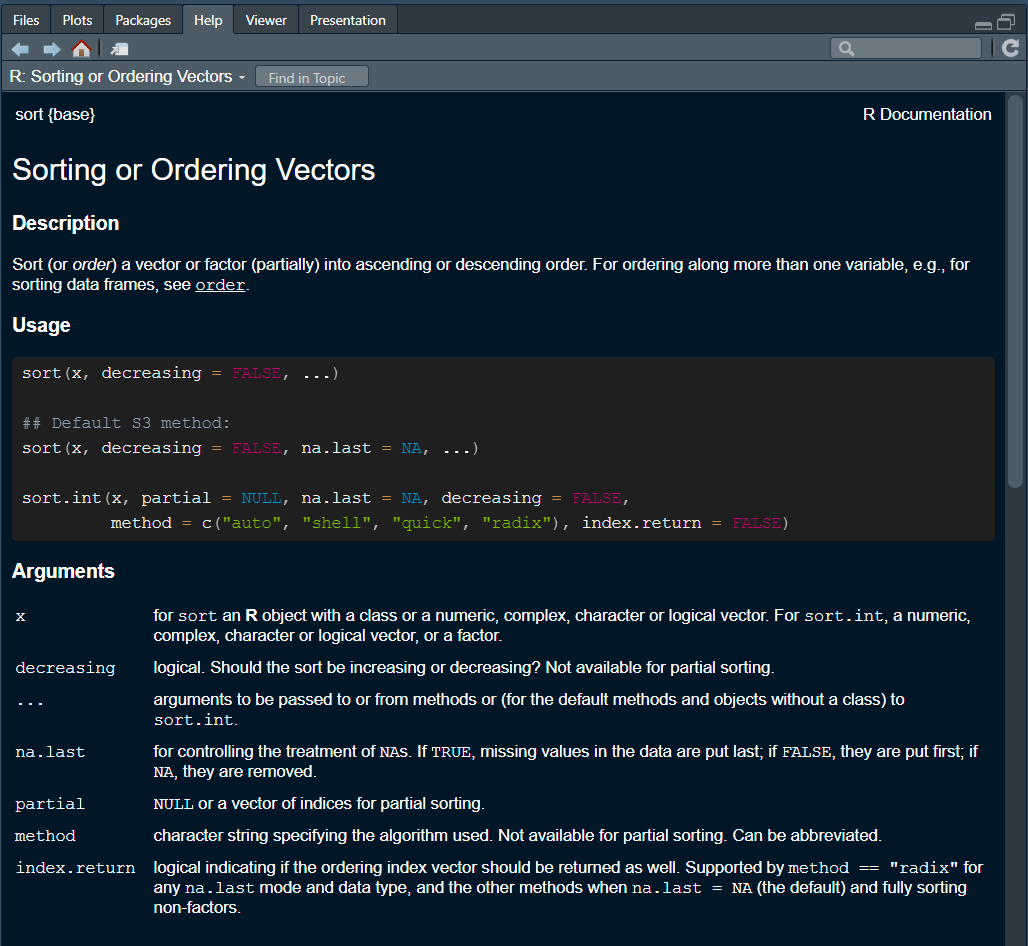Open the Presentation tab
Screen dimensions: 1028x946
[347, 20]
